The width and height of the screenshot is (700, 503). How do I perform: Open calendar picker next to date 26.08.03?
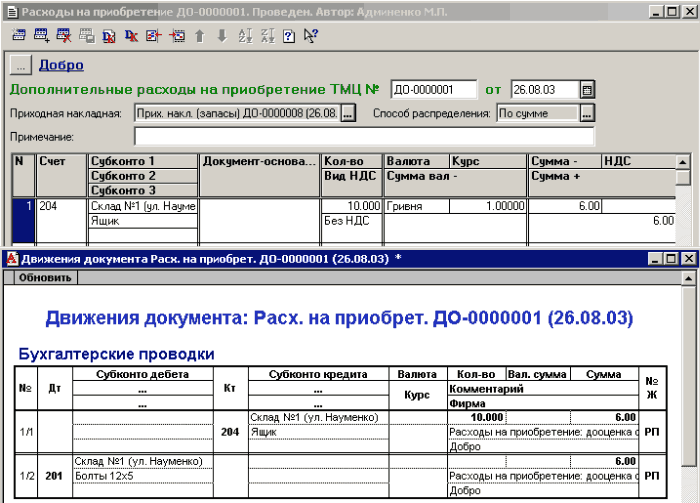(587, 89)
